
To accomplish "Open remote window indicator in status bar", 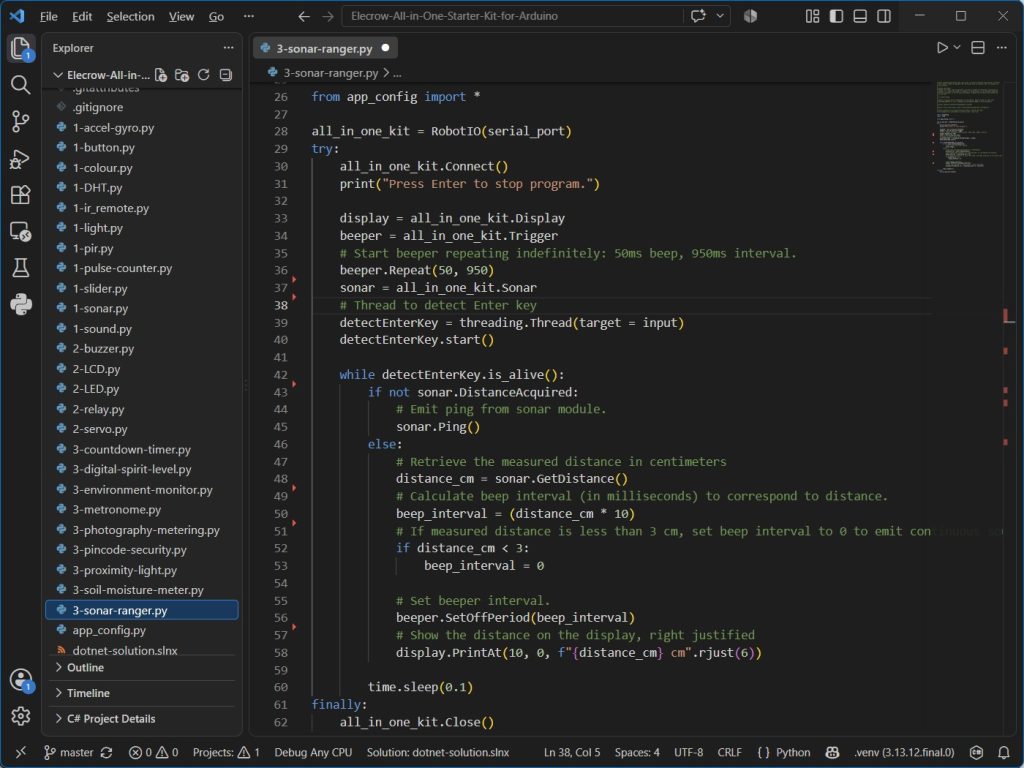I will [20, 752].
